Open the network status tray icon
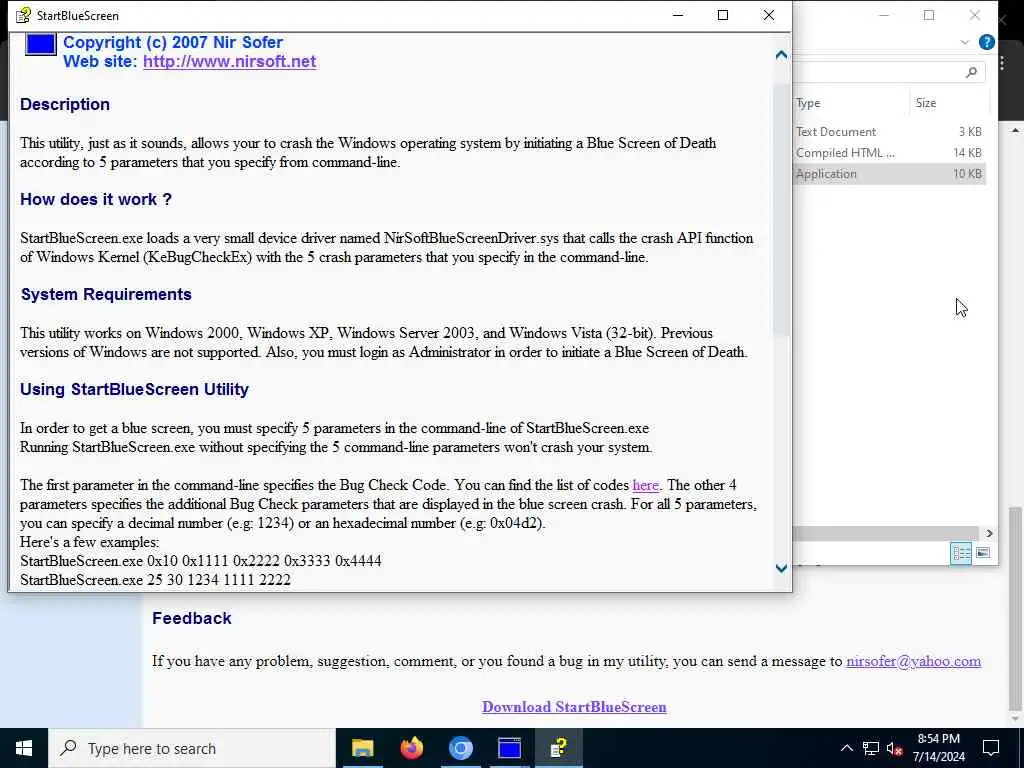Screen dimensions: 1024x768 [x=871, y=748]
